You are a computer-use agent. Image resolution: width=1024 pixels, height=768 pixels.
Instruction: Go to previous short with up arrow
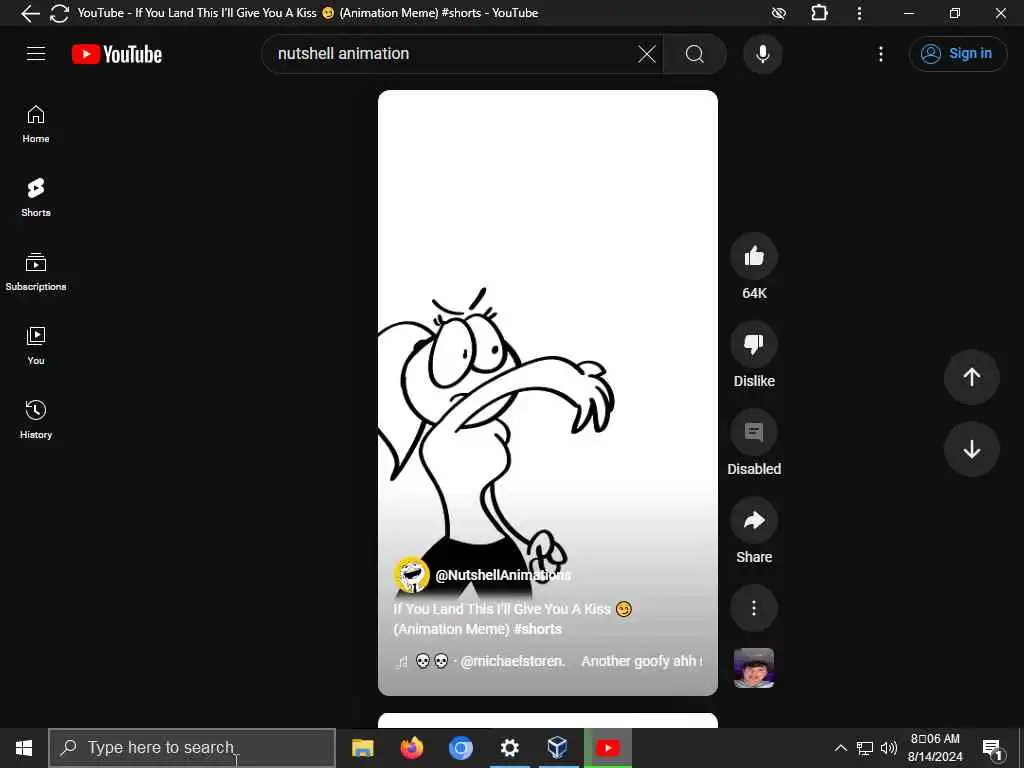click(972, 377)
